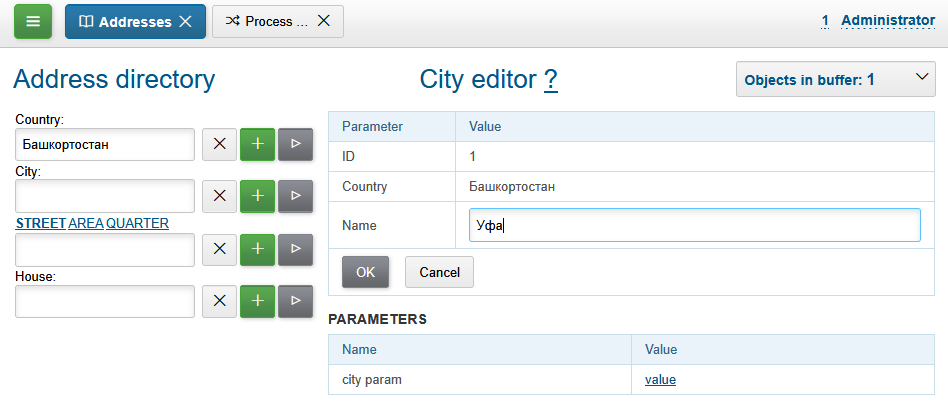Open the city param value link
Viewport: 948px width, 410px height.
[x=660, y=379]
